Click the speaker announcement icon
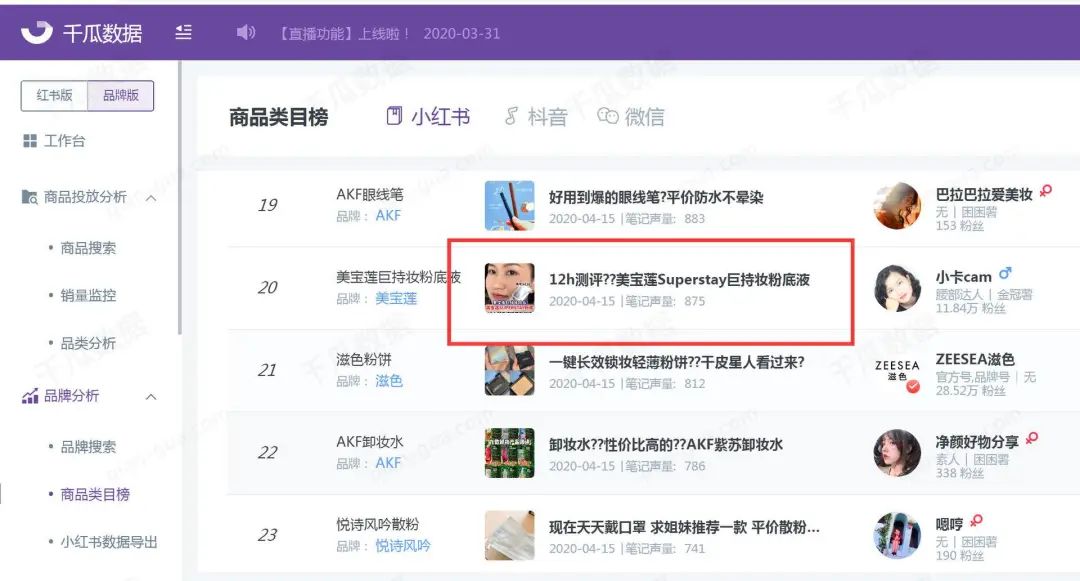 point(246,32)
